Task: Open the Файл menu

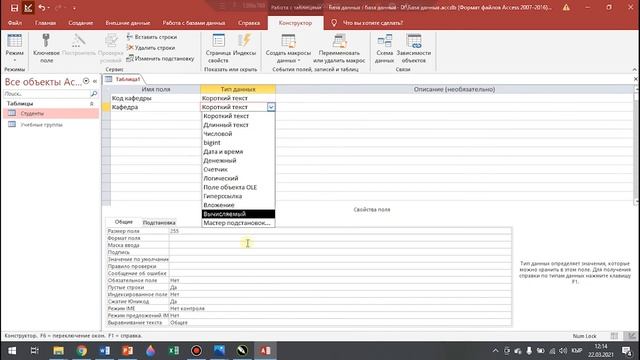Action: click(x=15, y=23)
